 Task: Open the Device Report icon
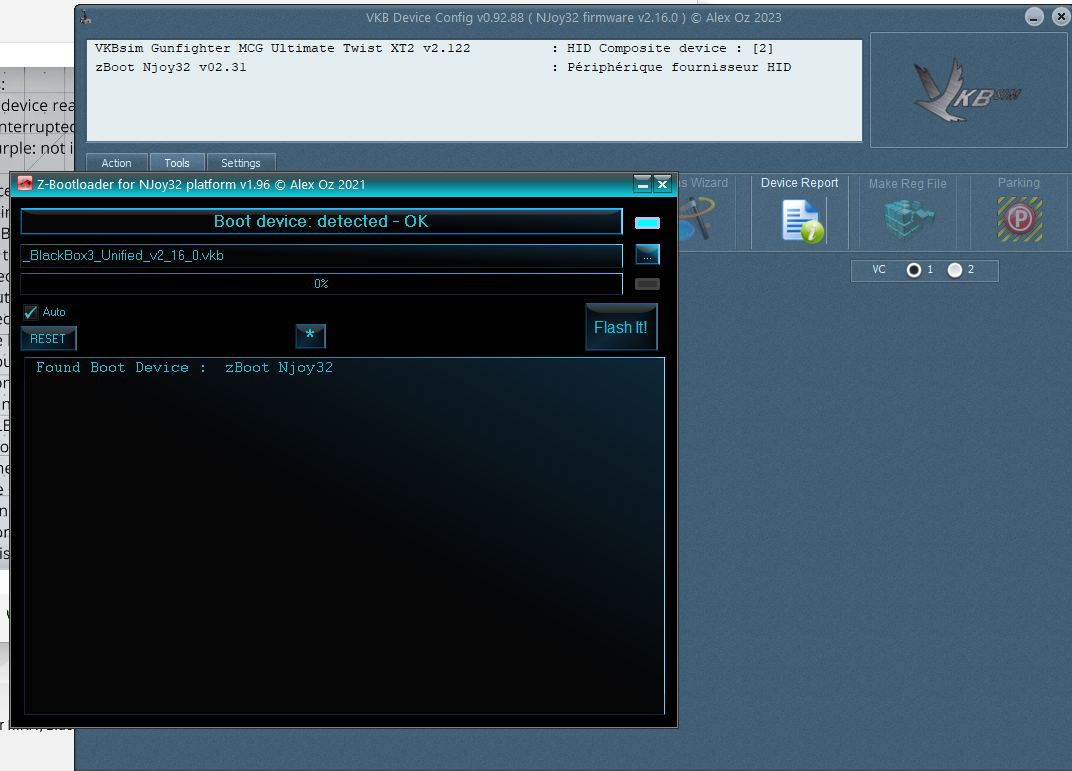point(803,221)
